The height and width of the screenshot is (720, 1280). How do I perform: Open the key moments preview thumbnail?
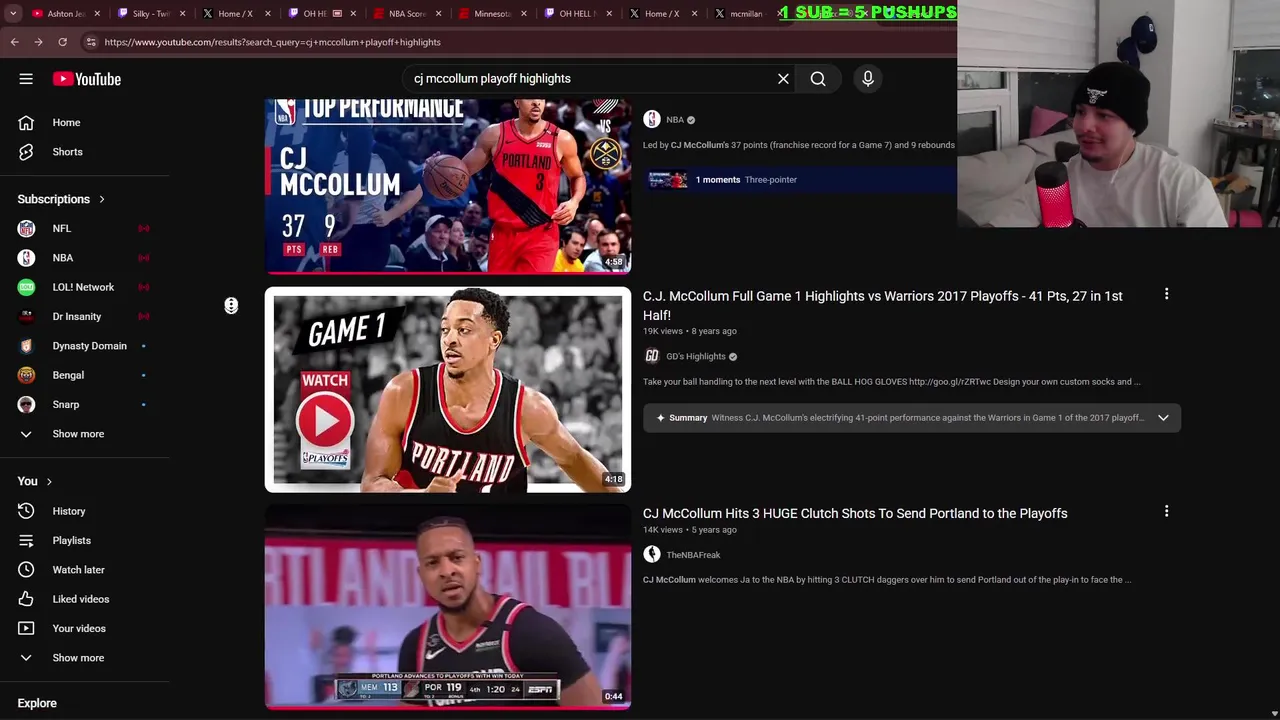click(x=668, y=180)
